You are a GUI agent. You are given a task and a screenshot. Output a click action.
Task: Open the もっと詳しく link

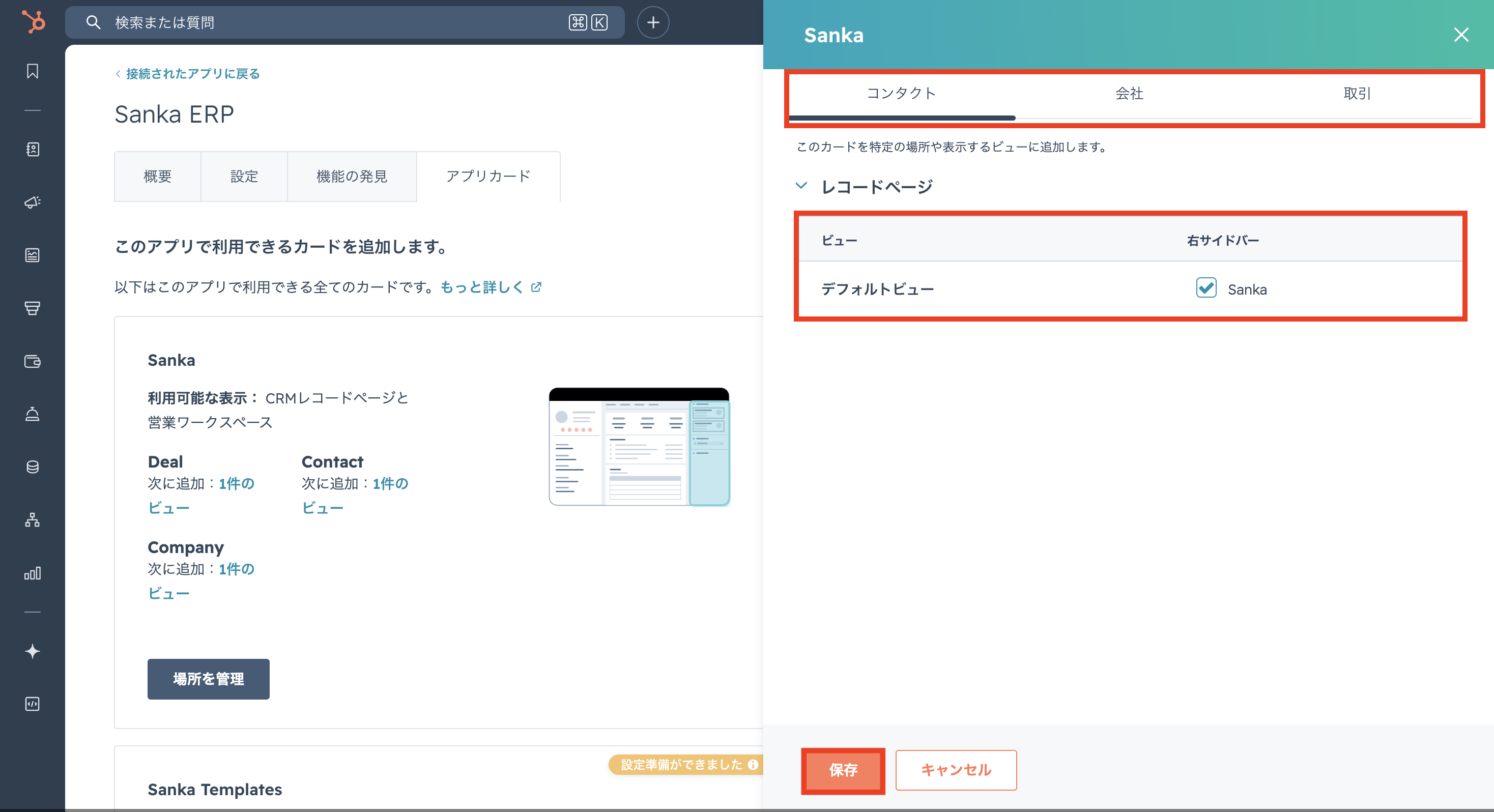(x=482, y=287)
